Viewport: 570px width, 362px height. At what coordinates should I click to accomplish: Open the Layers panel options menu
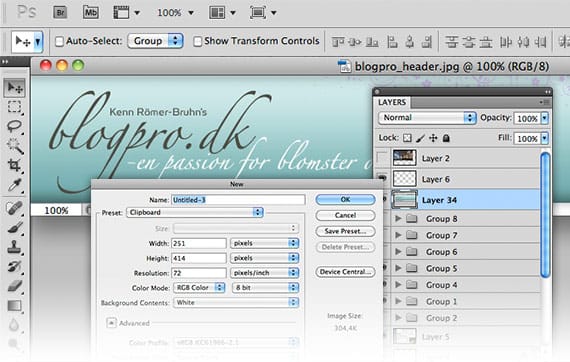coord(544,102)
